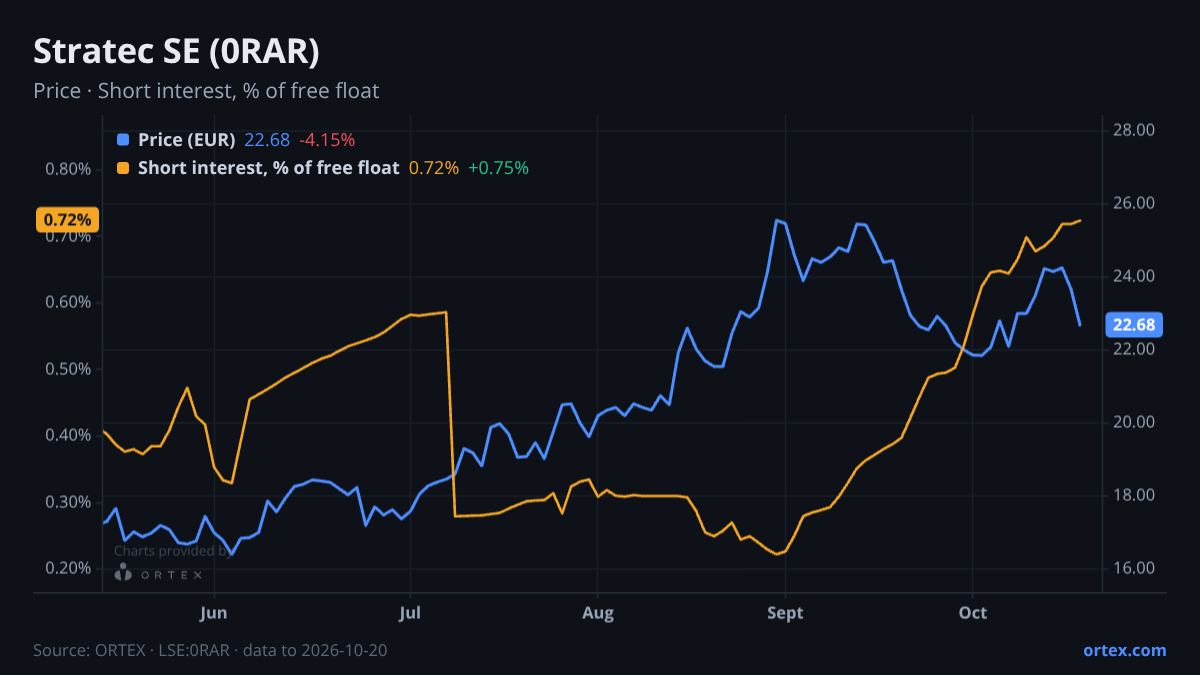This screenshot has height=675, width=1200.
Task: Click the 0.40% left axis label
Action: [x=68, y=435]
